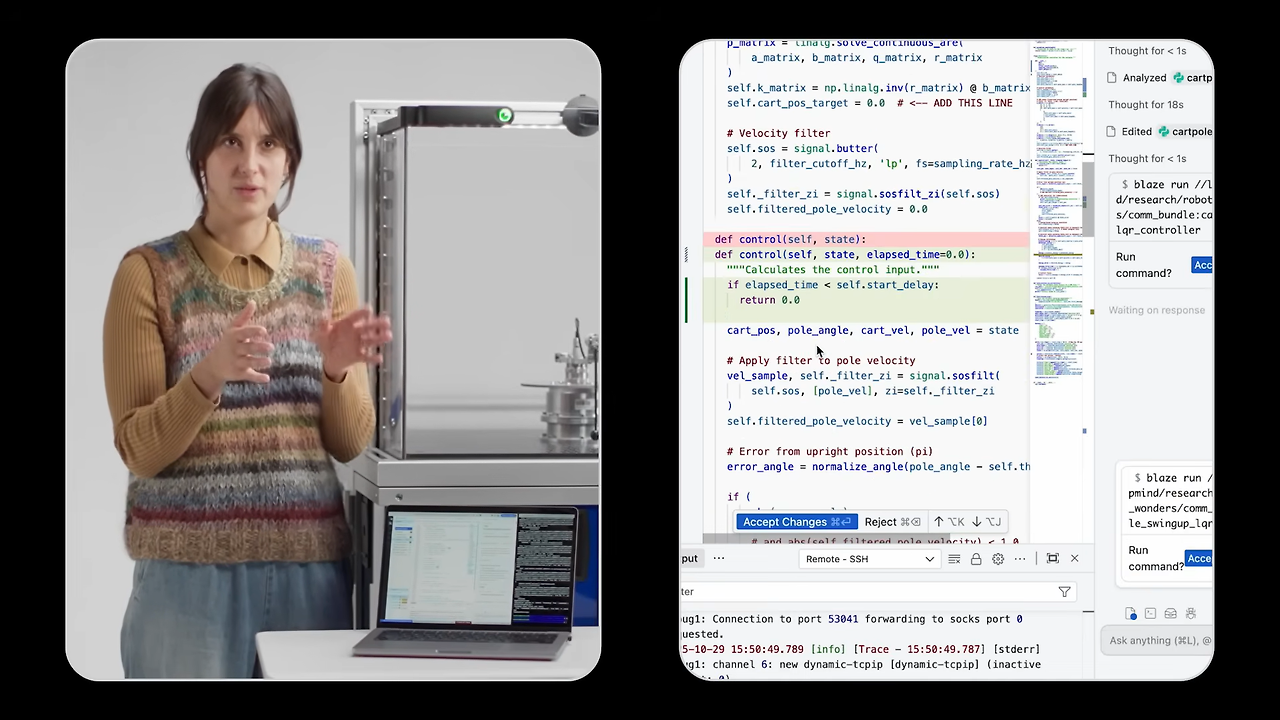Toggle output scroll lock padlock icon
The height and width of the screenshot is (720, 1280).
point(976,559)
